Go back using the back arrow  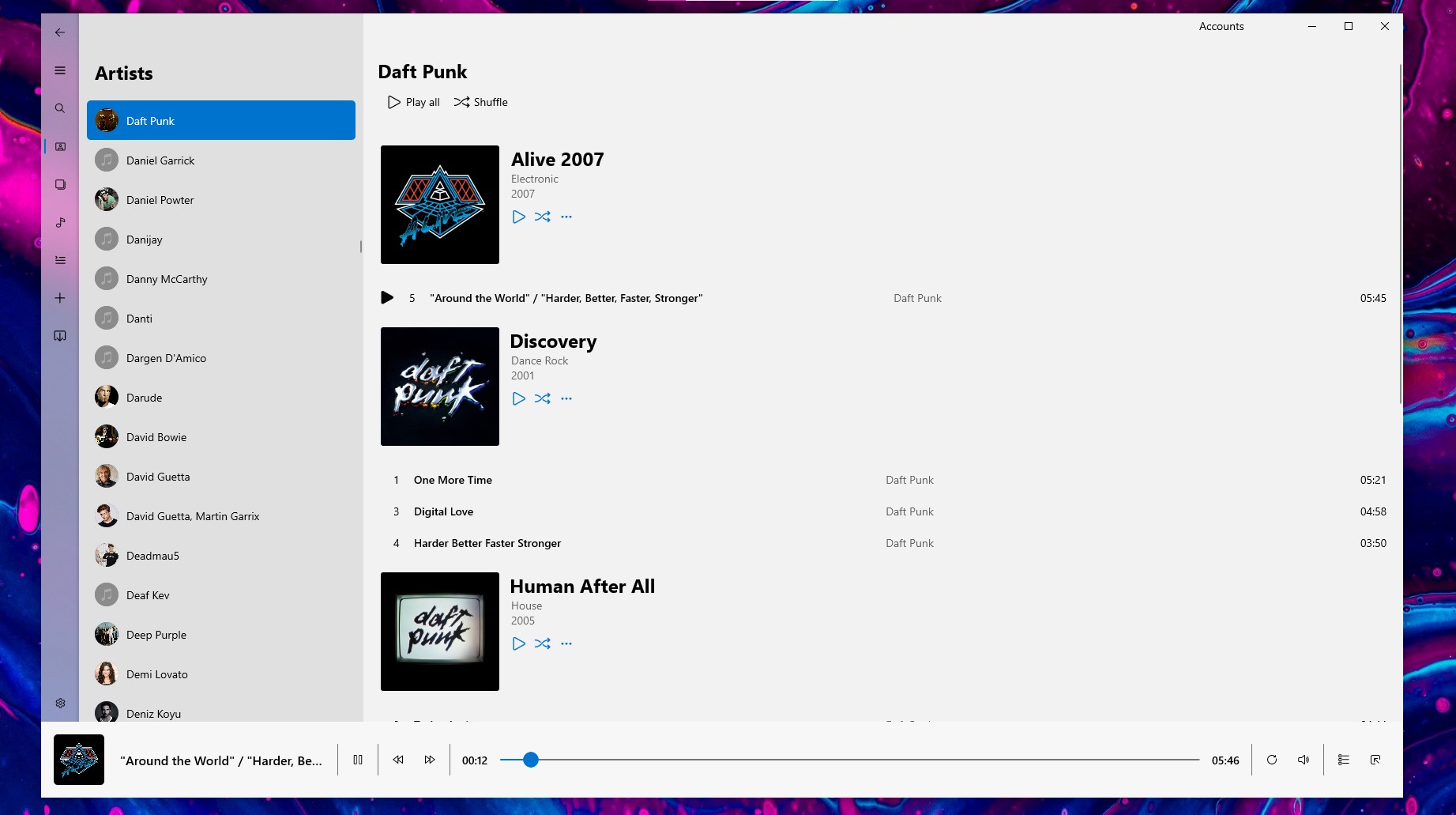tap(60, 32)
